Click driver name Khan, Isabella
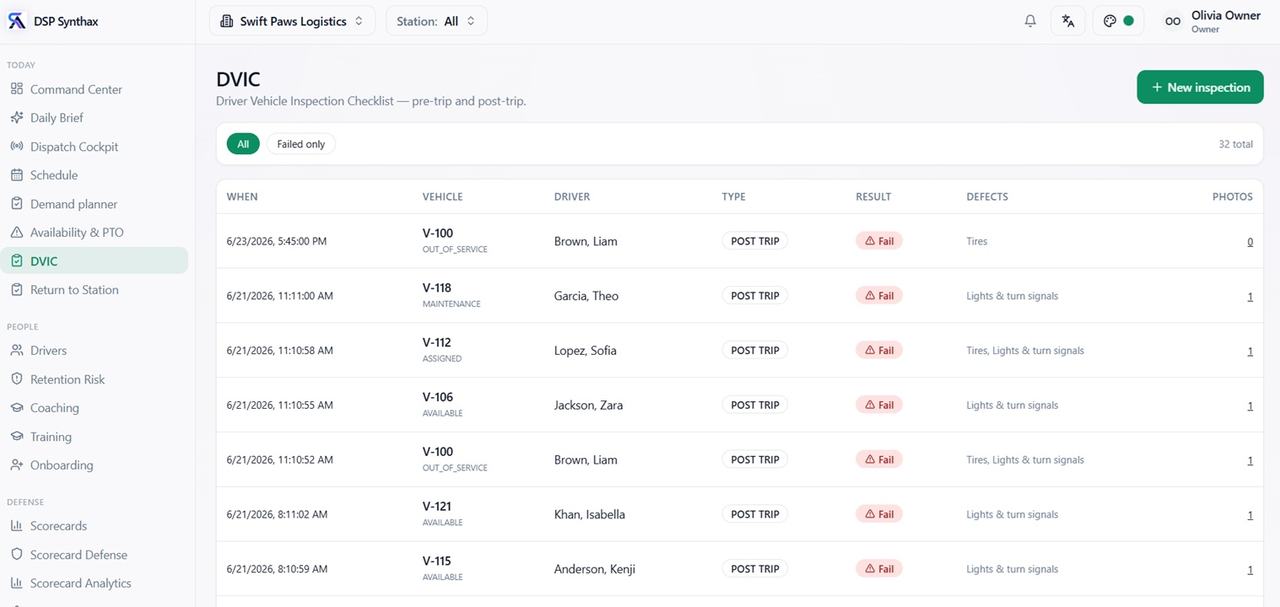This screenshot has height=607, width=1280. coord(589,515)
